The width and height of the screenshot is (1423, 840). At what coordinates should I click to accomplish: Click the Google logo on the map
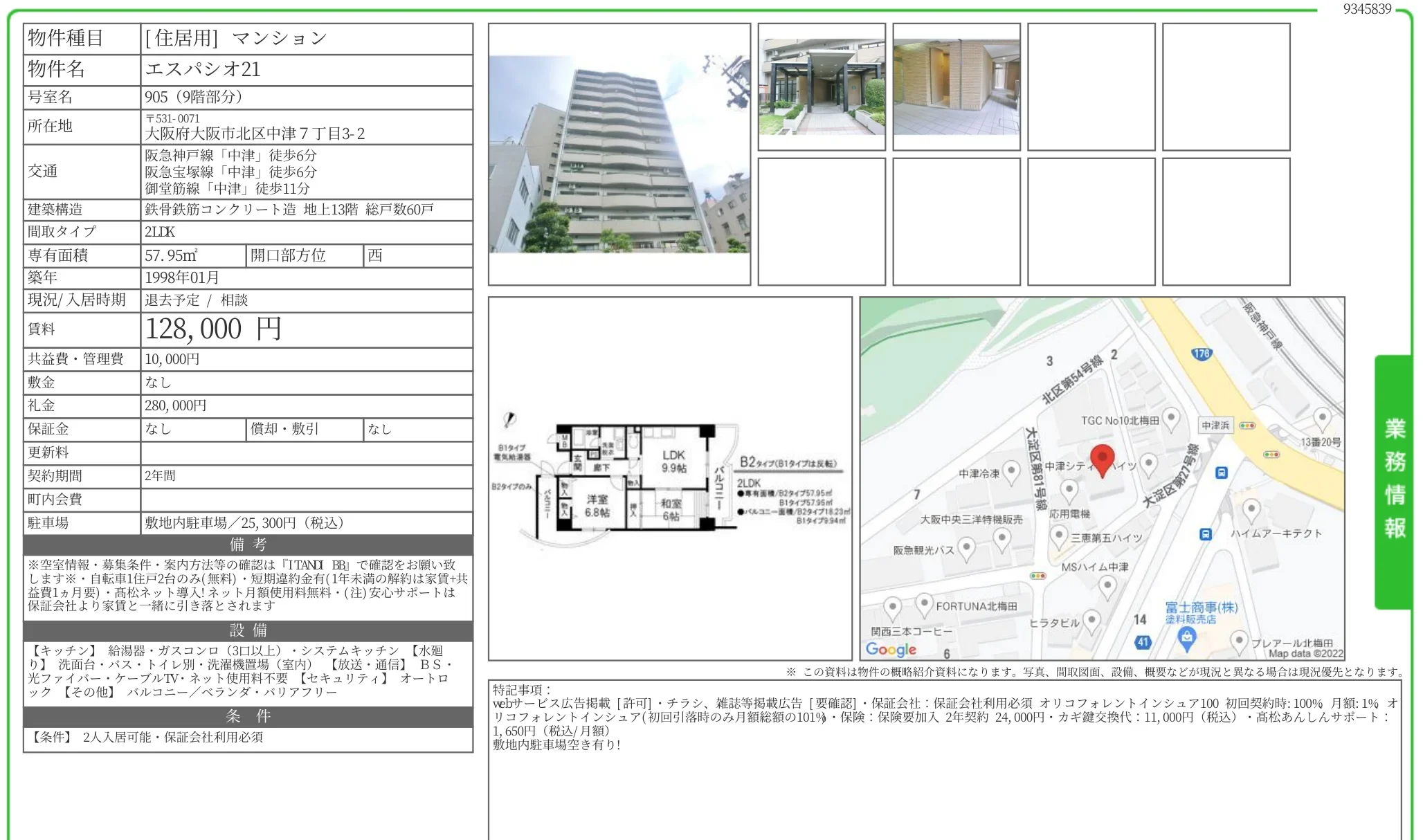point(891,649)
